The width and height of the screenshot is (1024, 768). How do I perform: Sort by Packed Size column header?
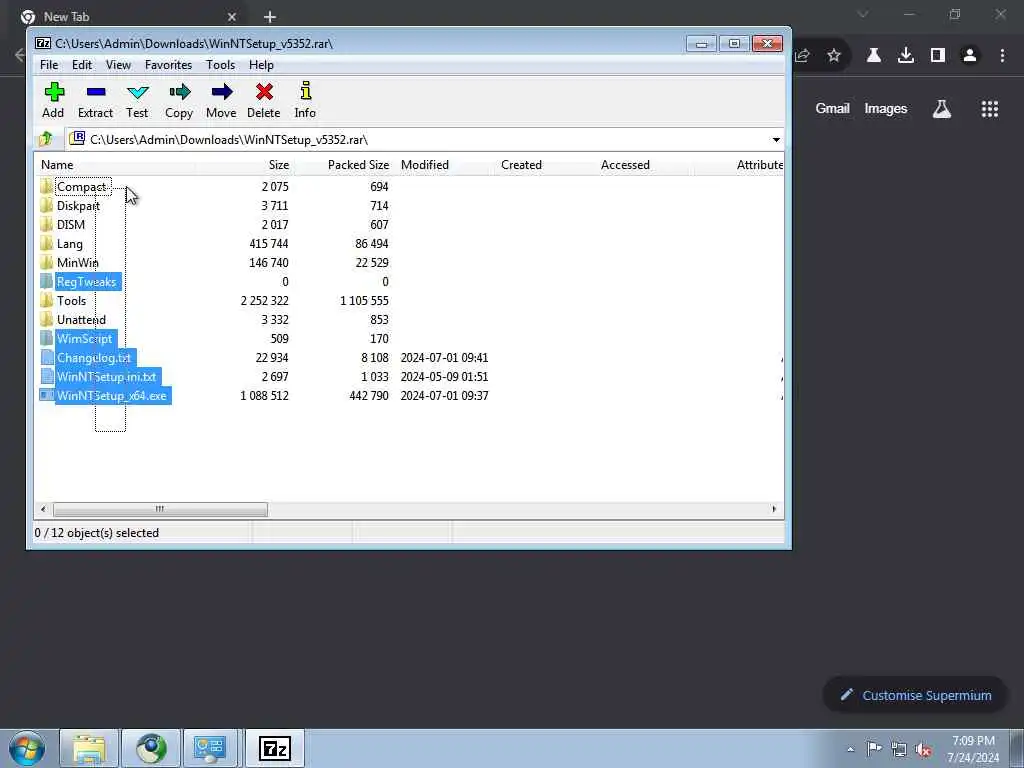click(344, 165)
